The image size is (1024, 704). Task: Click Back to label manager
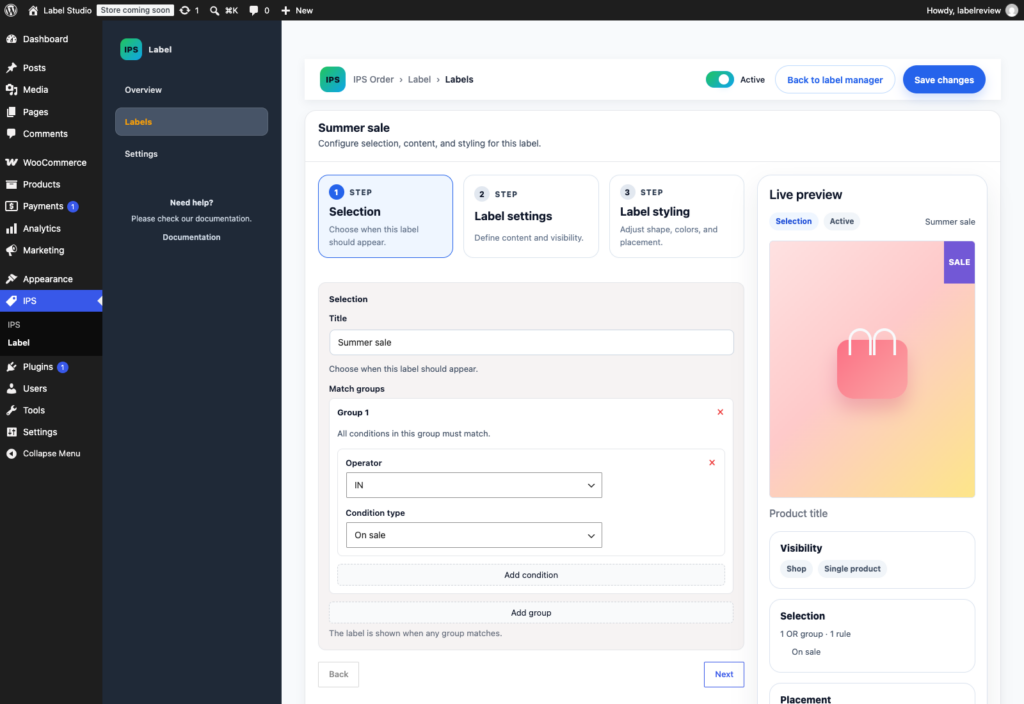[835, 80]
